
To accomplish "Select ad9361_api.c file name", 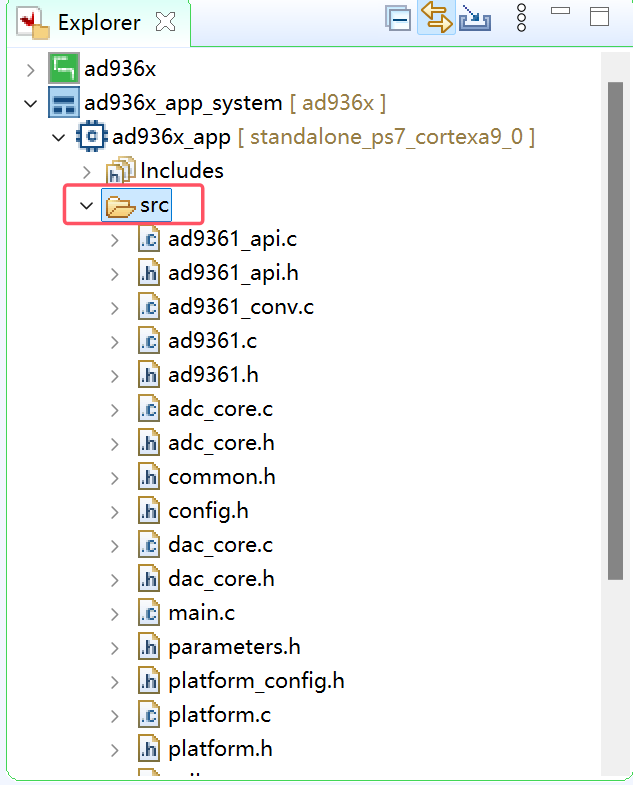I will click(x=232, y=240).
